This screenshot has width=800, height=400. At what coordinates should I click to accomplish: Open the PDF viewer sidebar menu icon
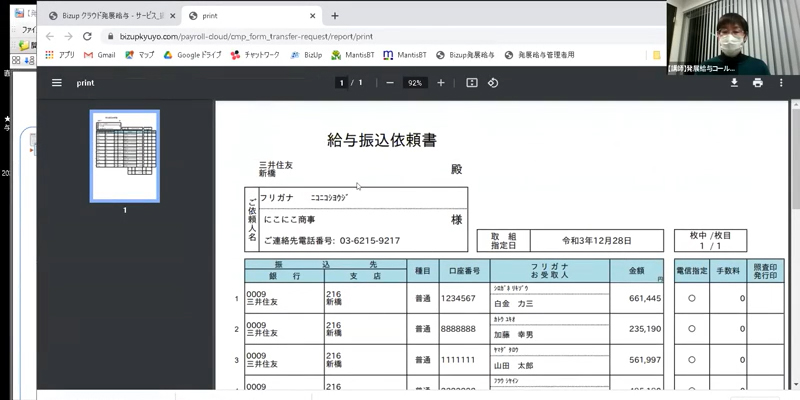point(57,83)
